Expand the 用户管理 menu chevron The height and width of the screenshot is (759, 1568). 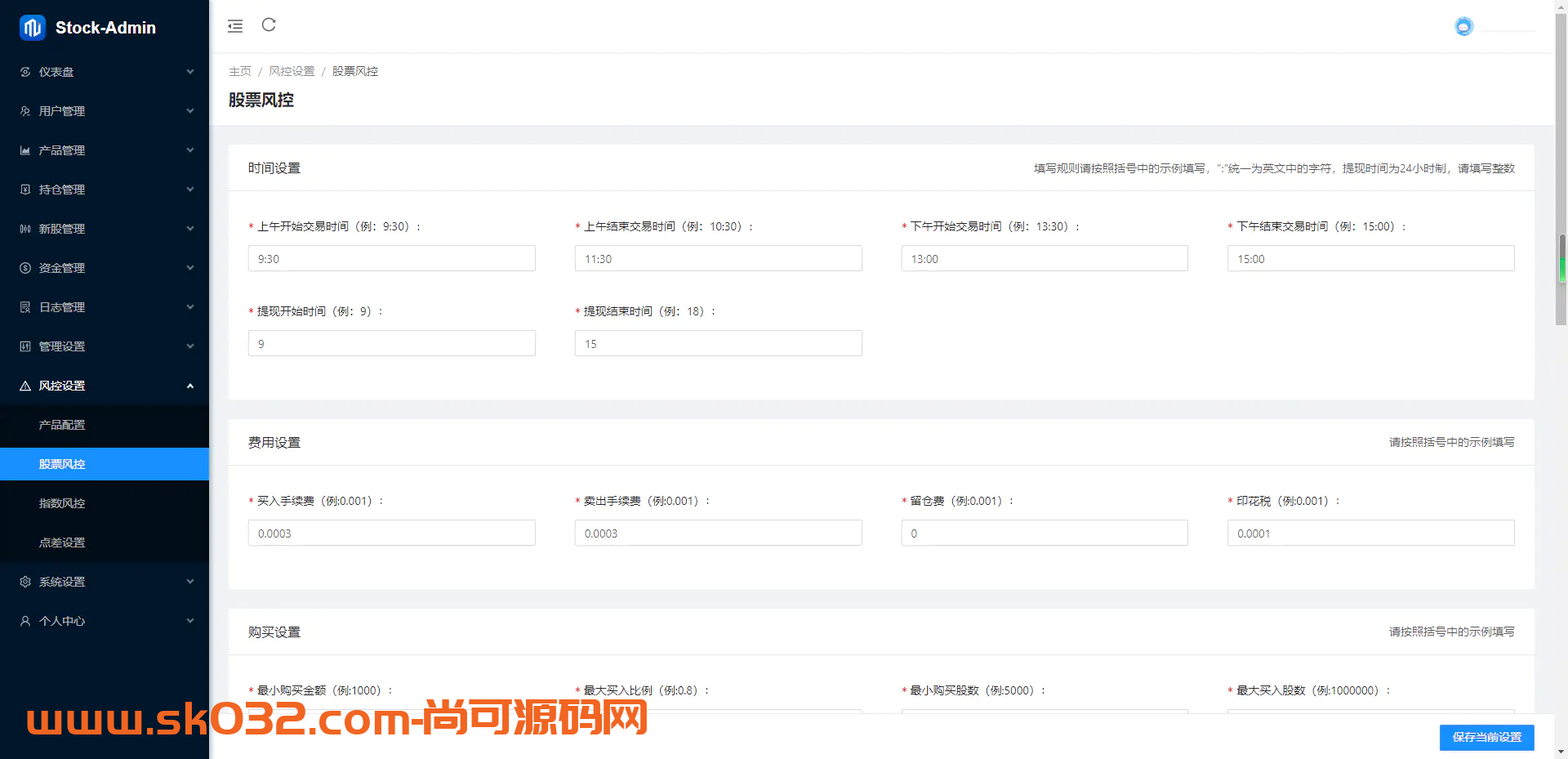tap(190, 111)
